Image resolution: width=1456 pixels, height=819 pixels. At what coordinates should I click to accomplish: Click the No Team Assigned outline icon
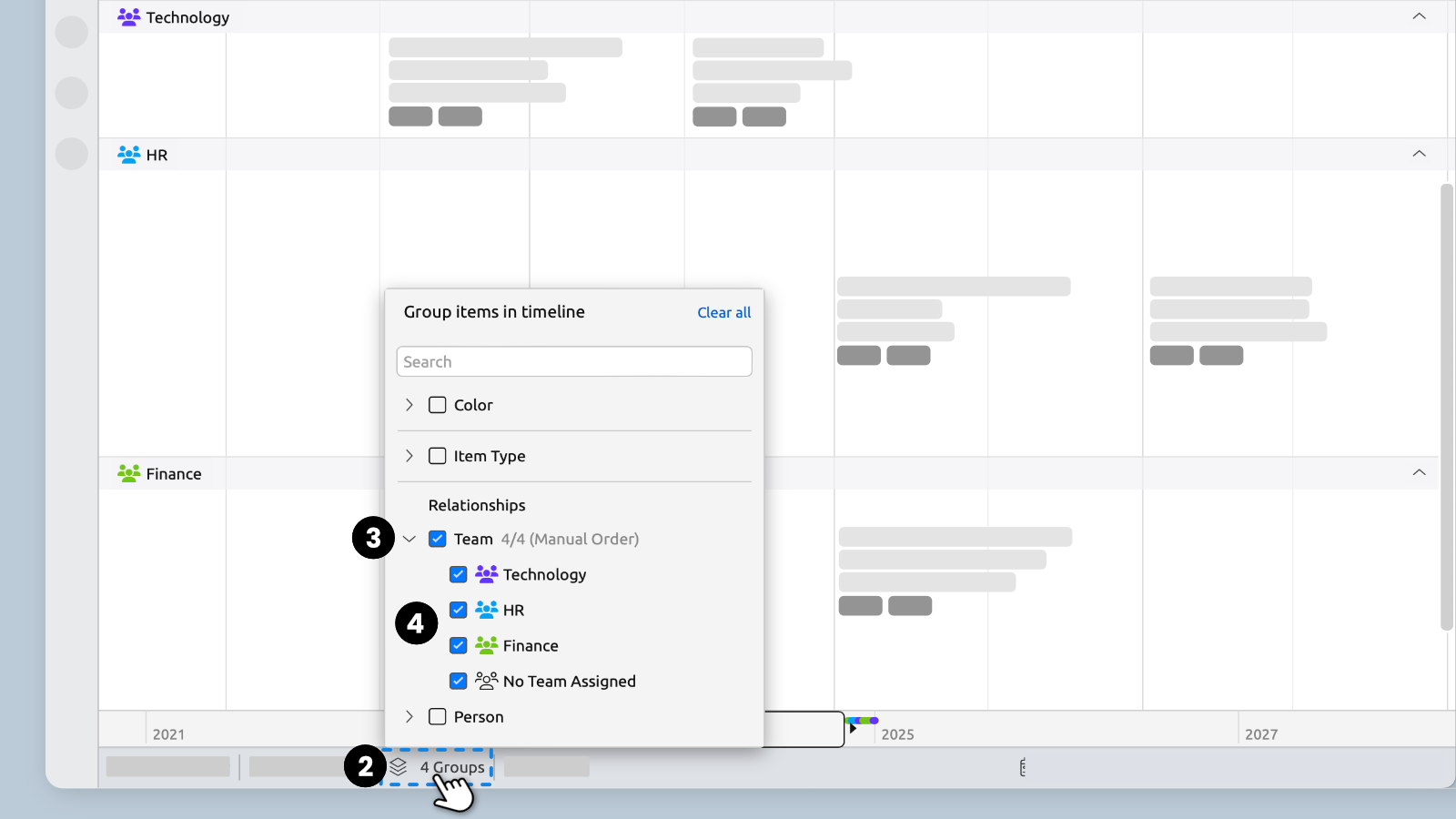pos(487,681)
